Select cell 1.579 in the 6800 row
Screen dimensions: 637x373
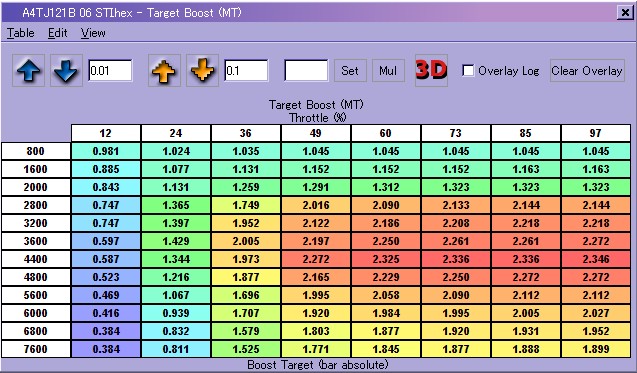click(246, 331)
